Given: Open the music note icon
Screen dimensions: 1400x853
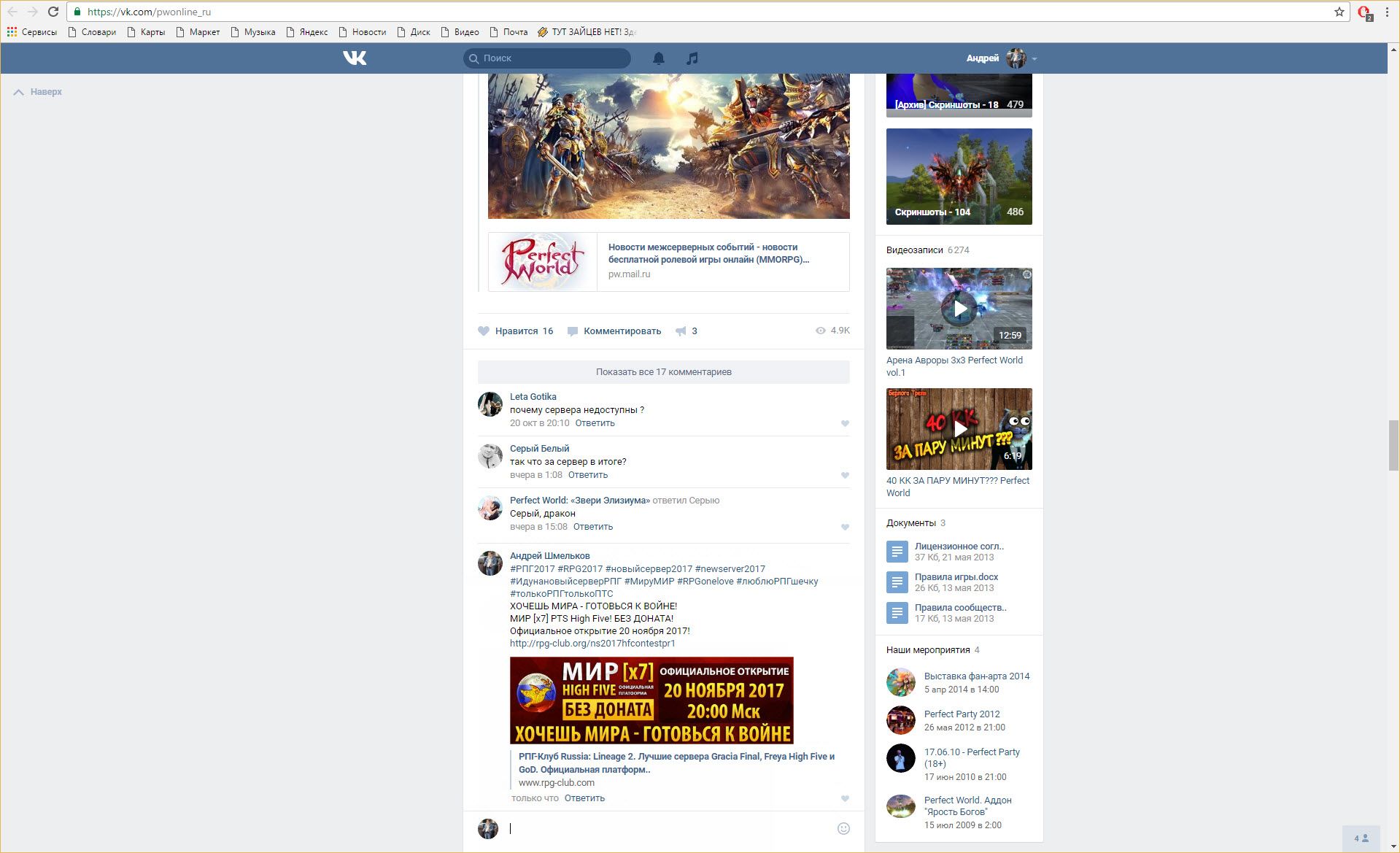Looking at the screenshot, I should tap(692, 58).
